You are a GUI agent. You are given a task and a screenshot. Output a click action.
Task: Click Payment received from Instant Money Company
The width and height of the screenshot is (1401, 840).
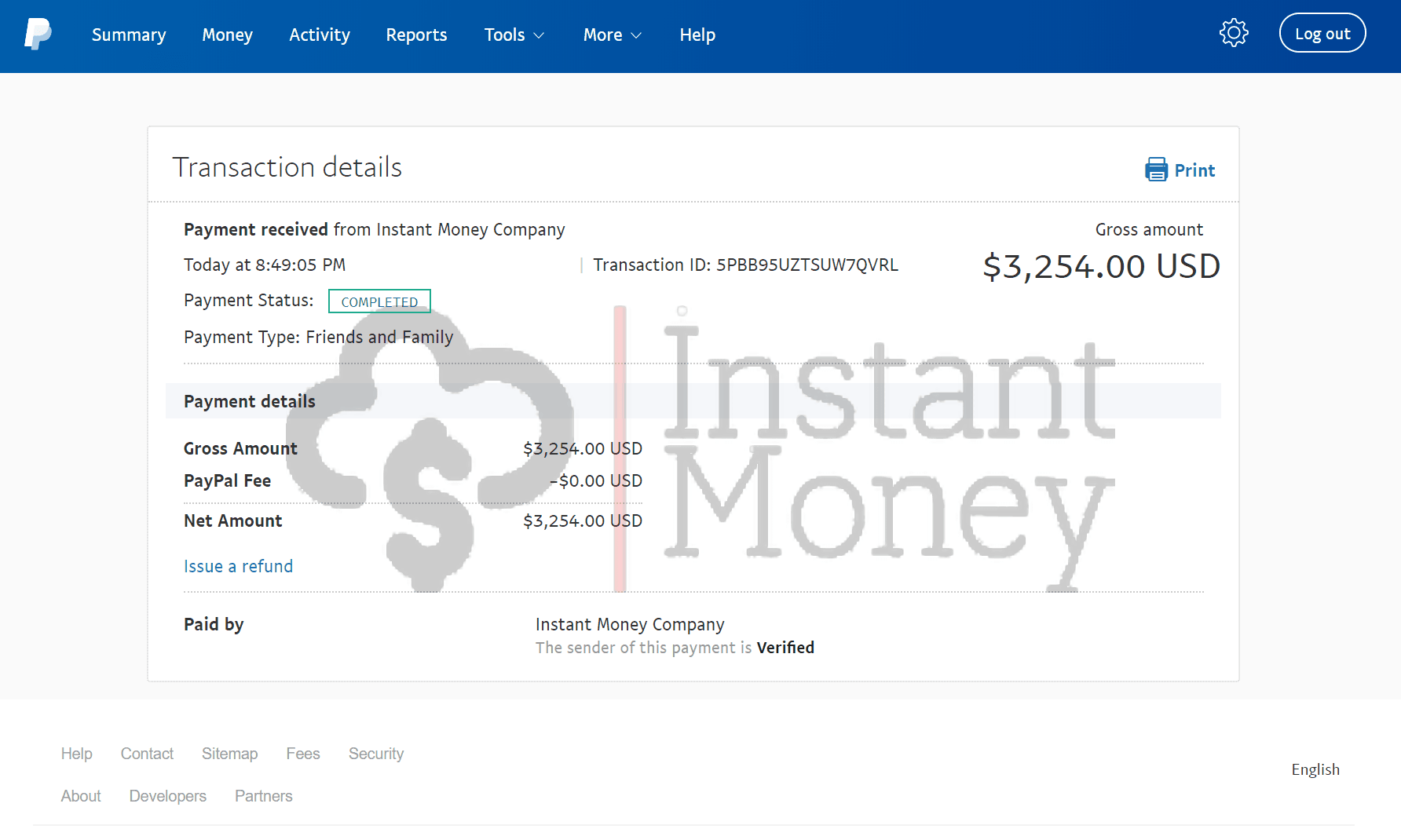click(375, 229)
